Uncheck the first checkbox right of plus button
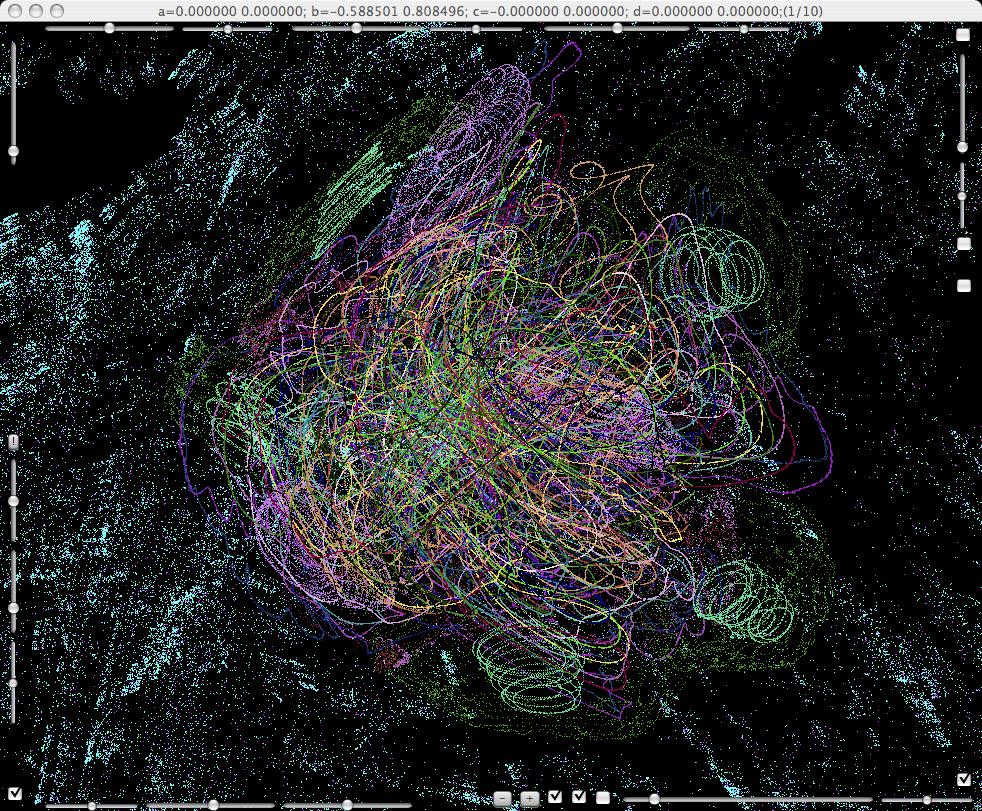Image resolution: width=982 pixels, height=811 pixels. point(555,797)
